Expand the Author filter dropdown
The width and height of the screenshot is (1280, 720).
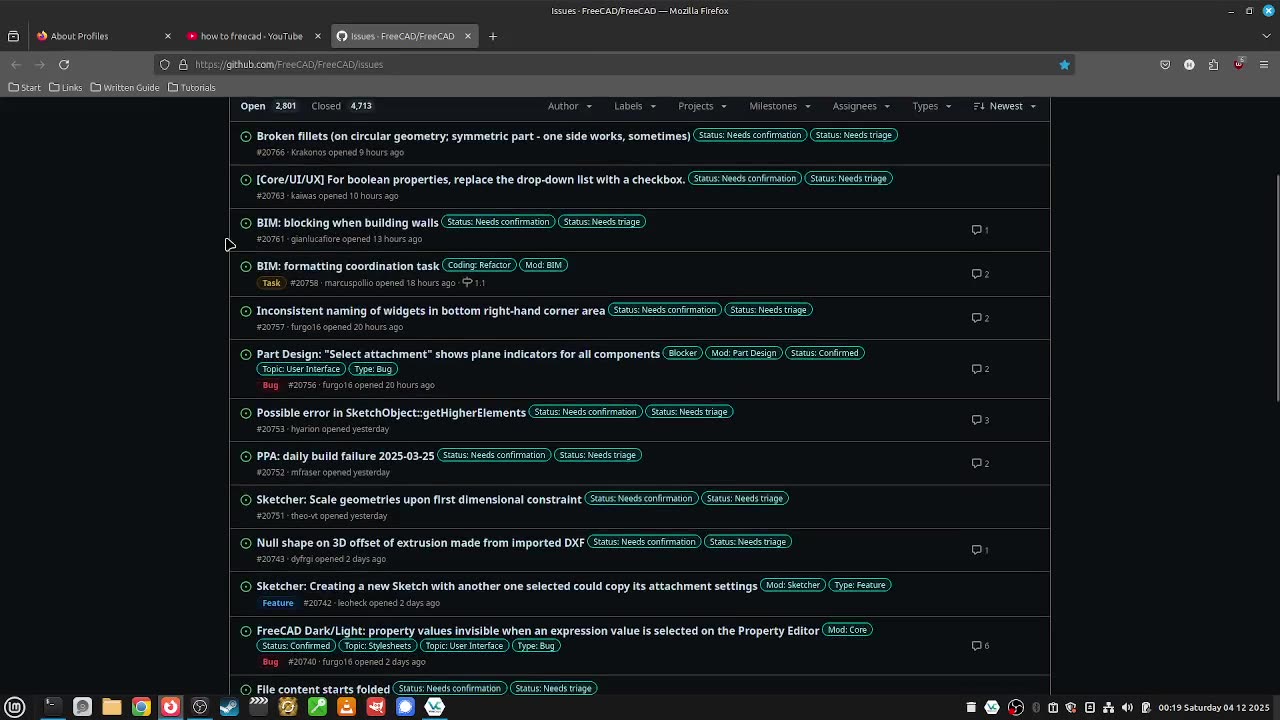pyautogui.click(x=570, y=106)
